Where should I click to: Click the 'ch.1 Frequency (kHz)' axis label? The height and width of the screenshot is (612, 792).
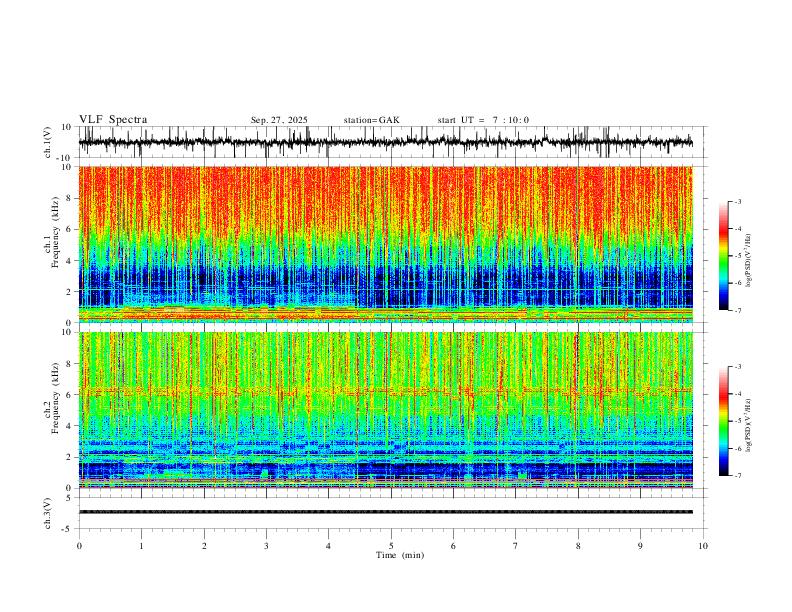point(51,230)
